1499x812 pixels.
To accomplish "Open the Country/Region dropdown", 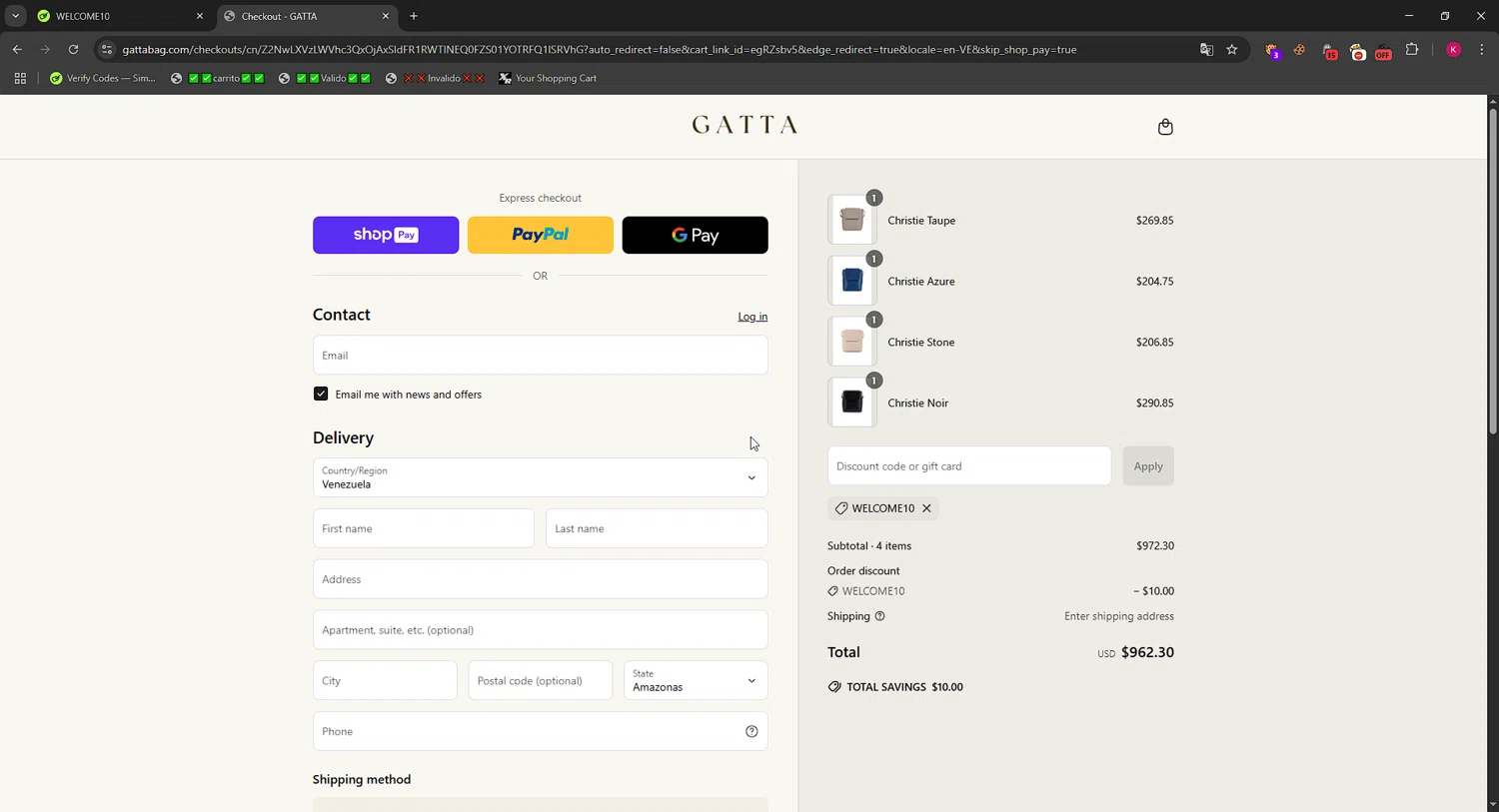I will point(540,477).
